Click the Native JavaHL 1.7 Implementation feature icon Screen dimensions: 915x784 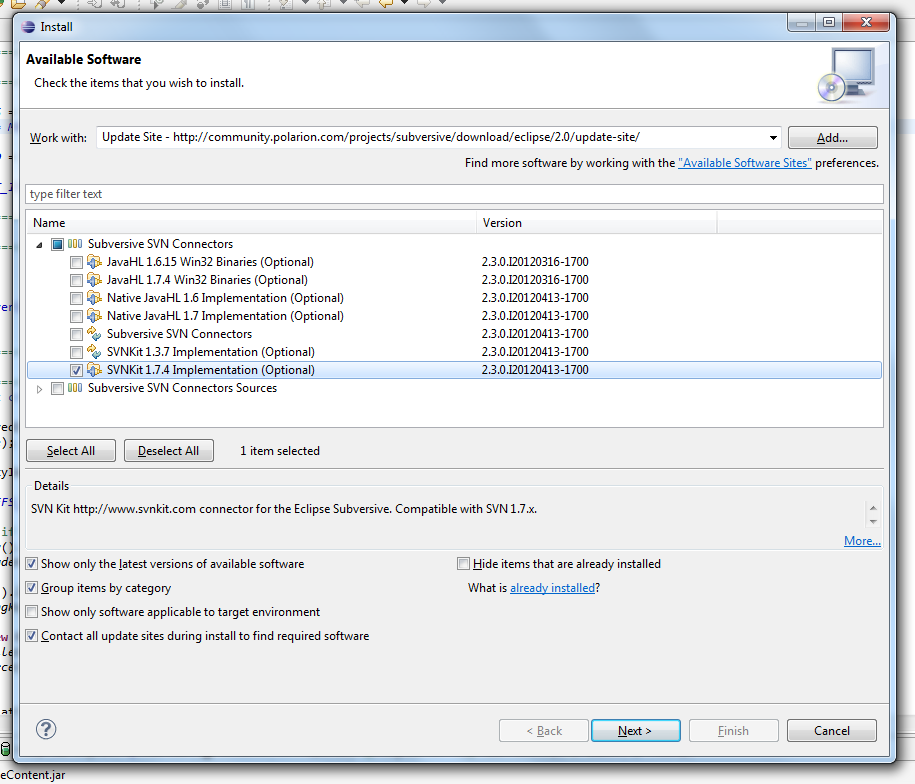(94, 316)
